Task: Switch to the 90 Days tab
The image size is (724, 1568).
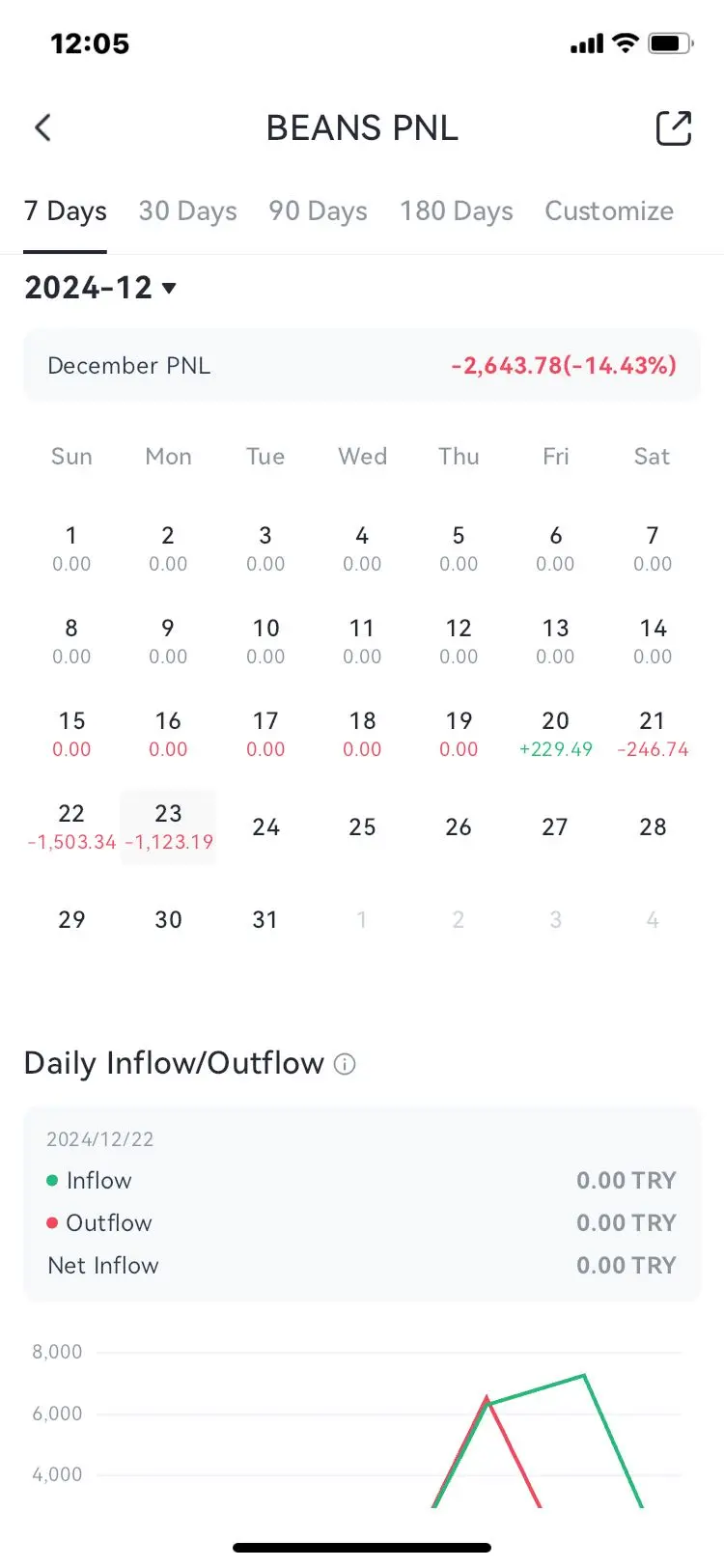Action: click(318, 210)
